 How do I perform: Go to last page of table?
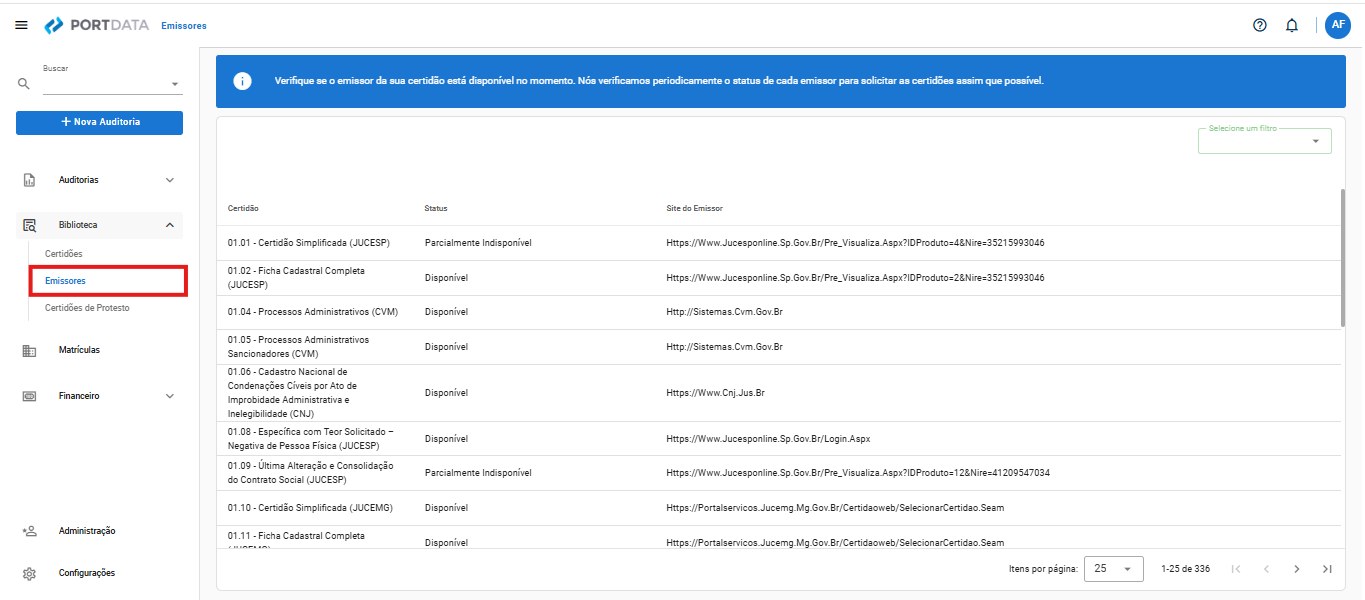1327,569
